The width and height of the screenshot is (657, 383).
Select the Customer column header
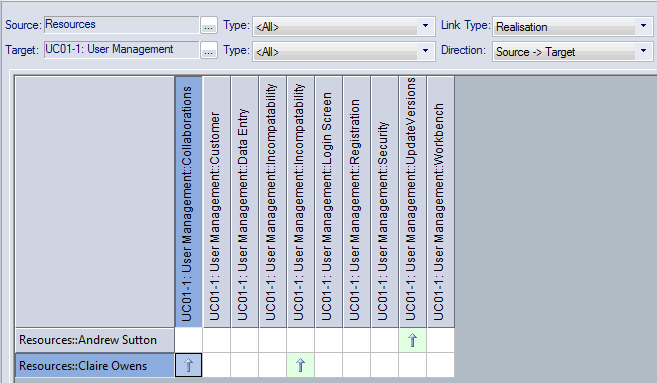coord(217,202)
